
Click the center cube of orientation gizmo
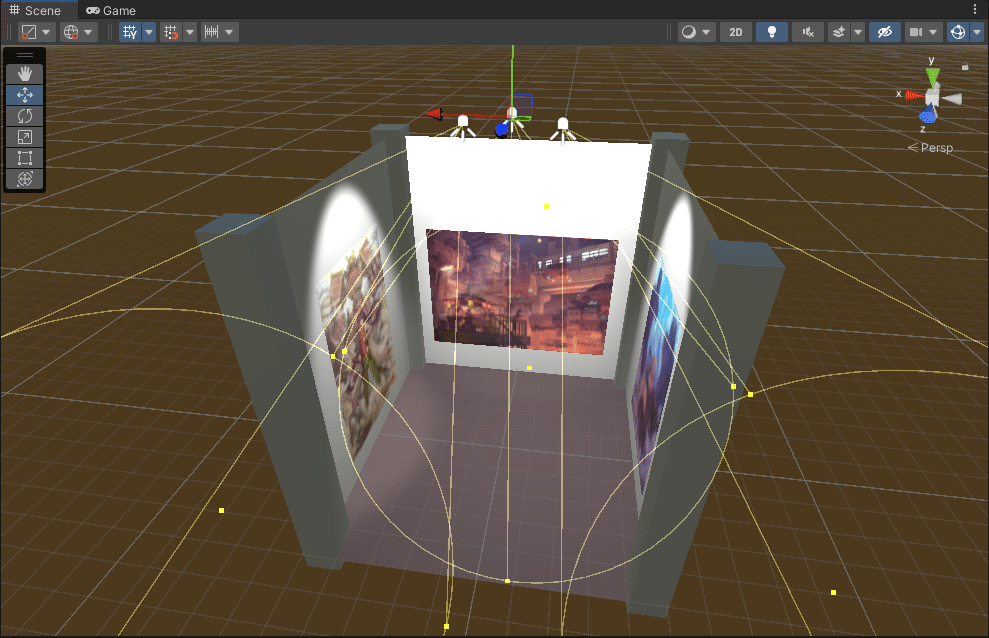(x=932, y=97)
